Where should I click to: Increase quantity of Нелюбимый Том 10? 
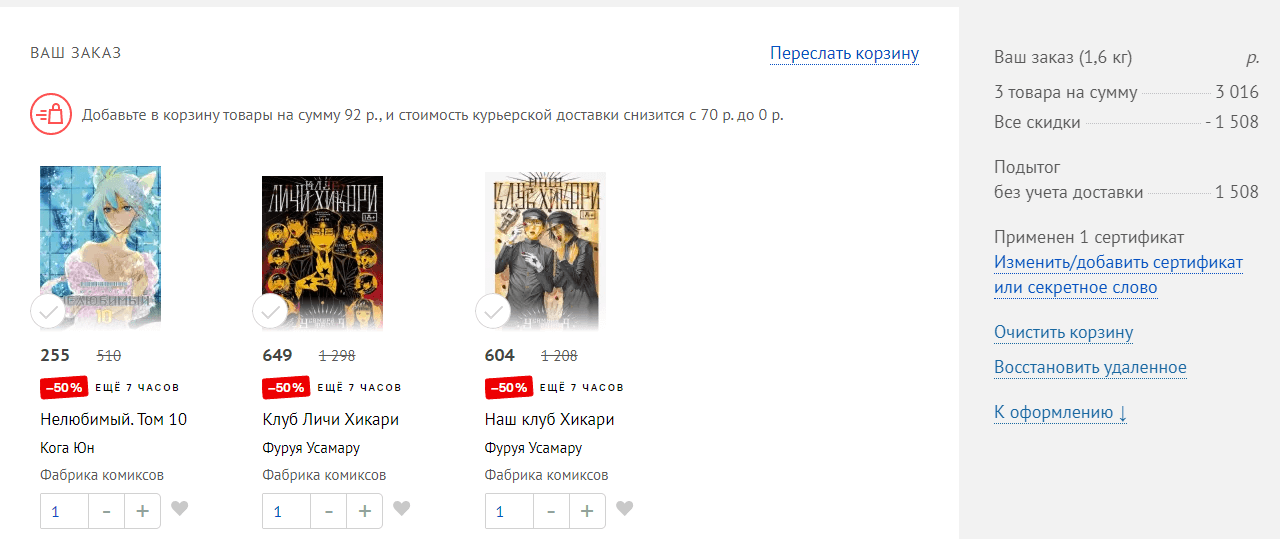tap(142, 511)
